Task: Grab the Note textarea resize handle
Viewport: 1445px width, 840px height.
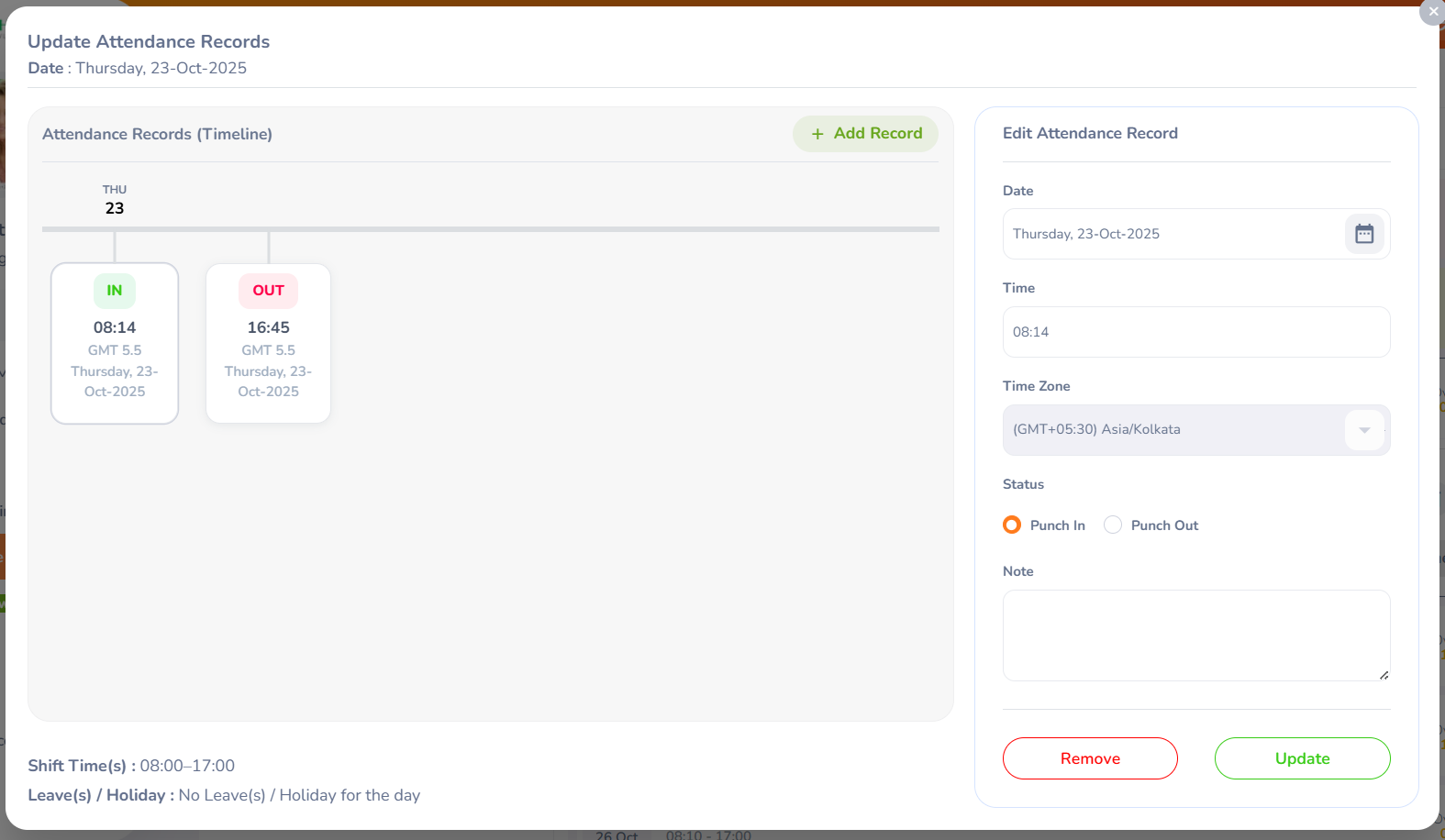Action: 1384,675
